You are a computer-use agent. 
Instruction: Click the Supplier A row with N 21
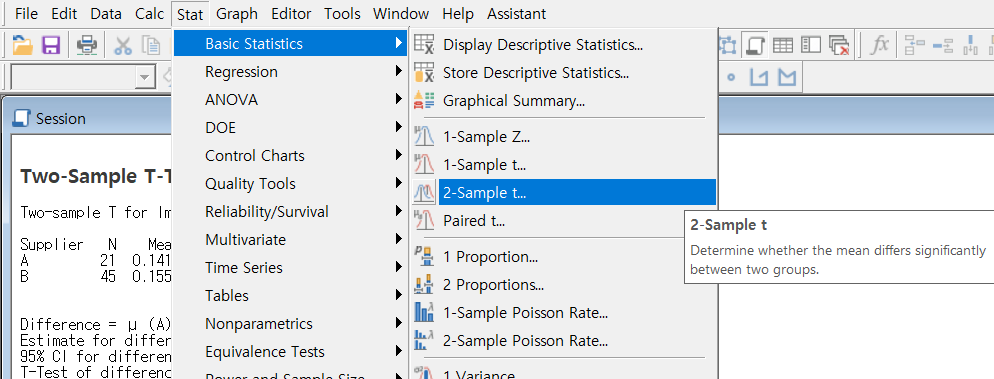click(96, 259)
